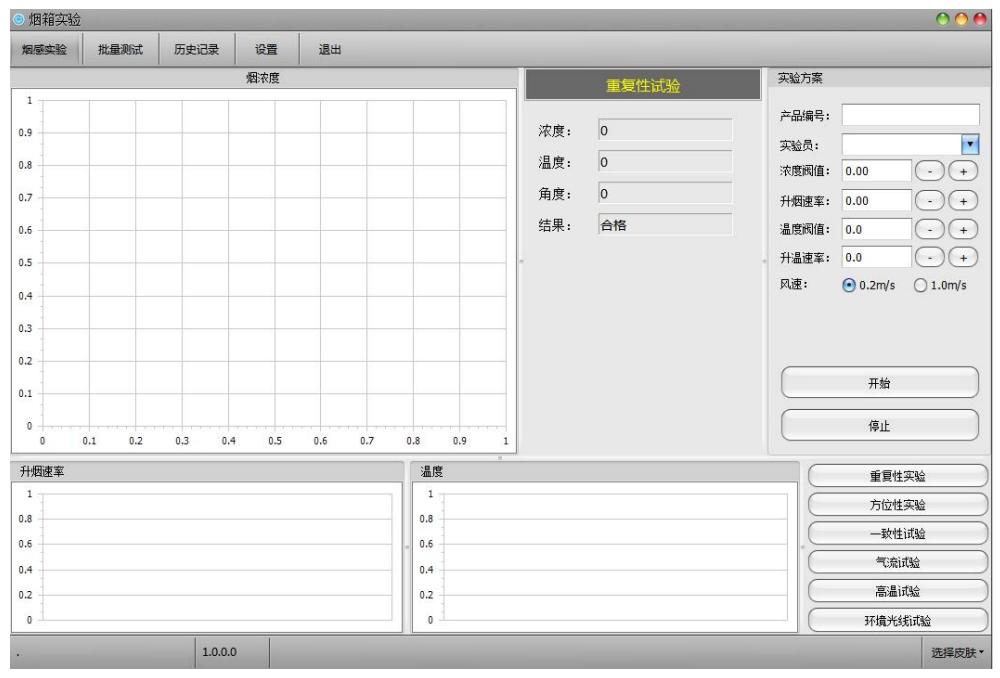Choose the 方位性实验 test mode
Viewport: 1000px width, 678px height.
pos(897,505)
